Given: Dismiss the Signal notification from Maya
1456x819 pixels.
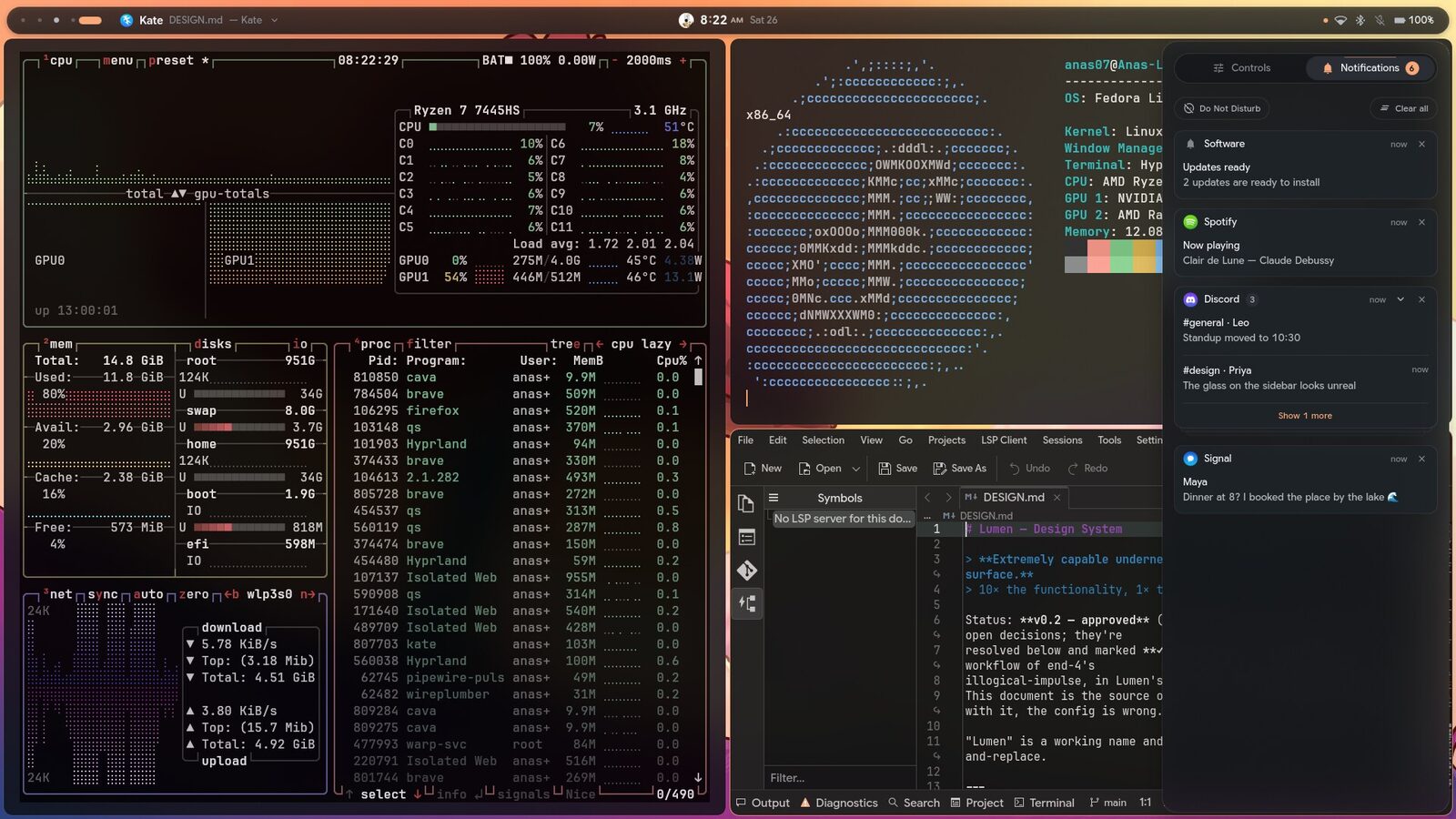Looking at the screenshot, I should click(x=1421, y=459).
